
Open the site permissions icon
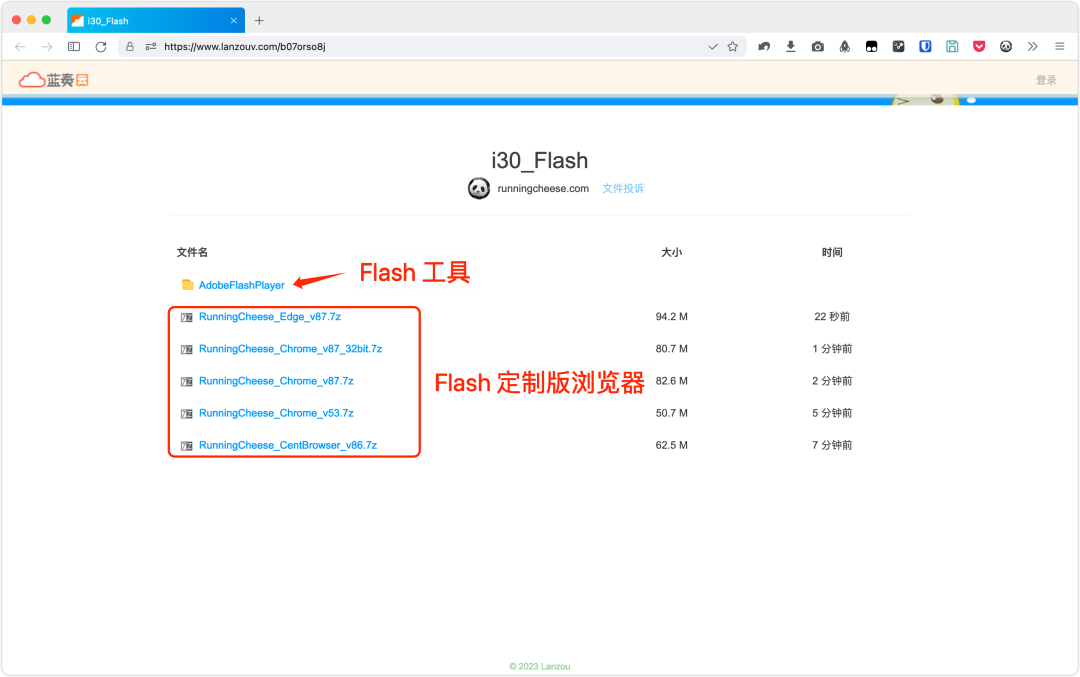coord(151,47)
